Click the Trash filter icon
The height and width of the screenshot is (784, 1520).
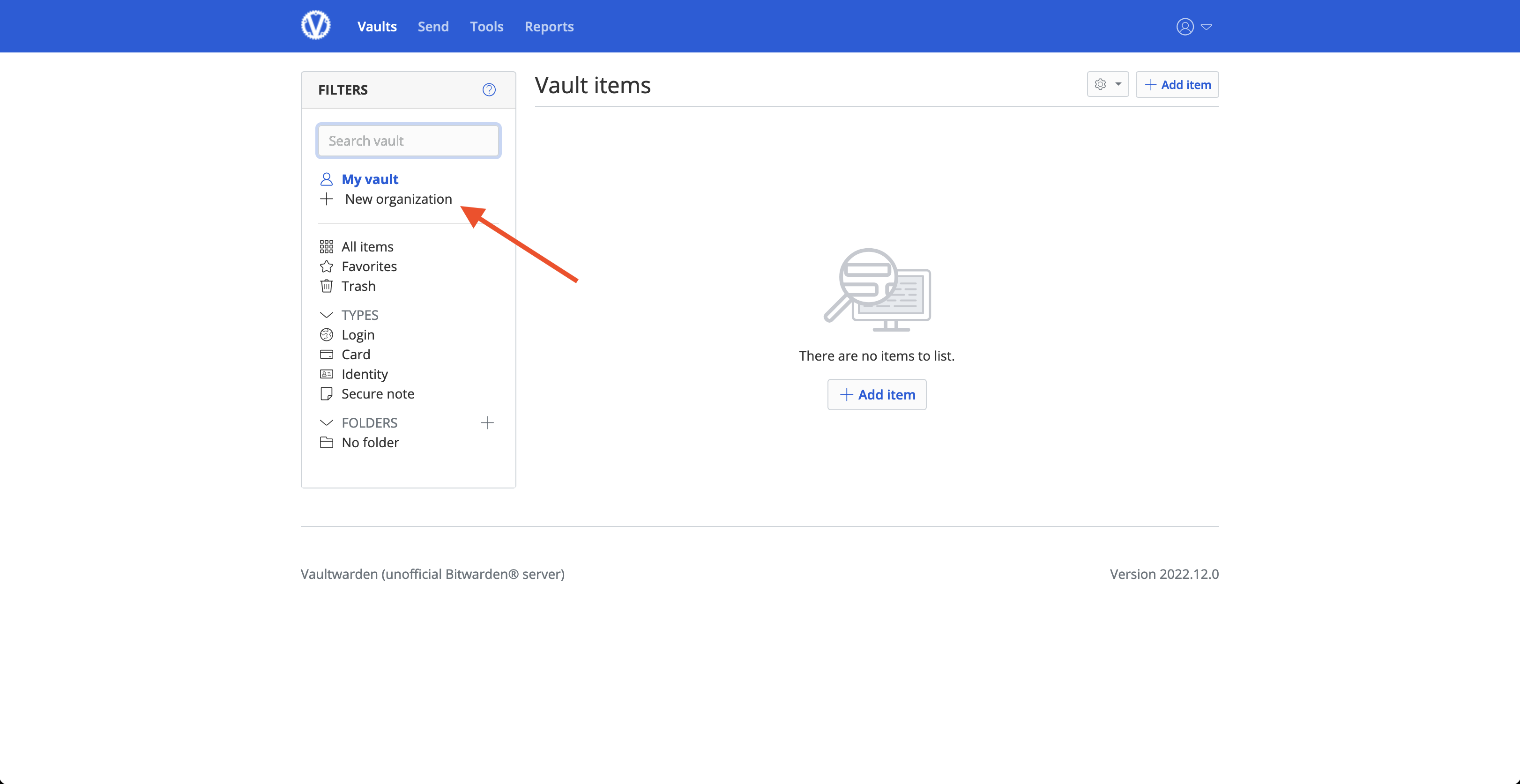click(326, 286)
